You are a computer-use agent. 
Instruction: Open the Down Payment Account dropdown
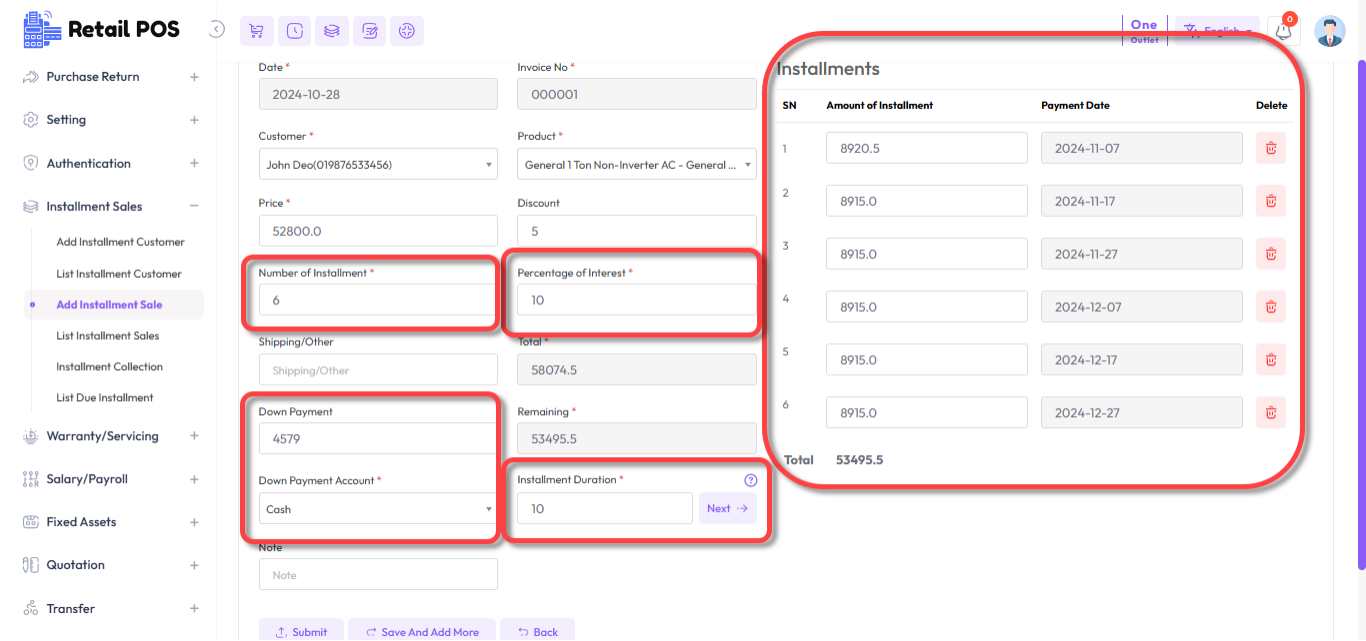click(378, 509)
